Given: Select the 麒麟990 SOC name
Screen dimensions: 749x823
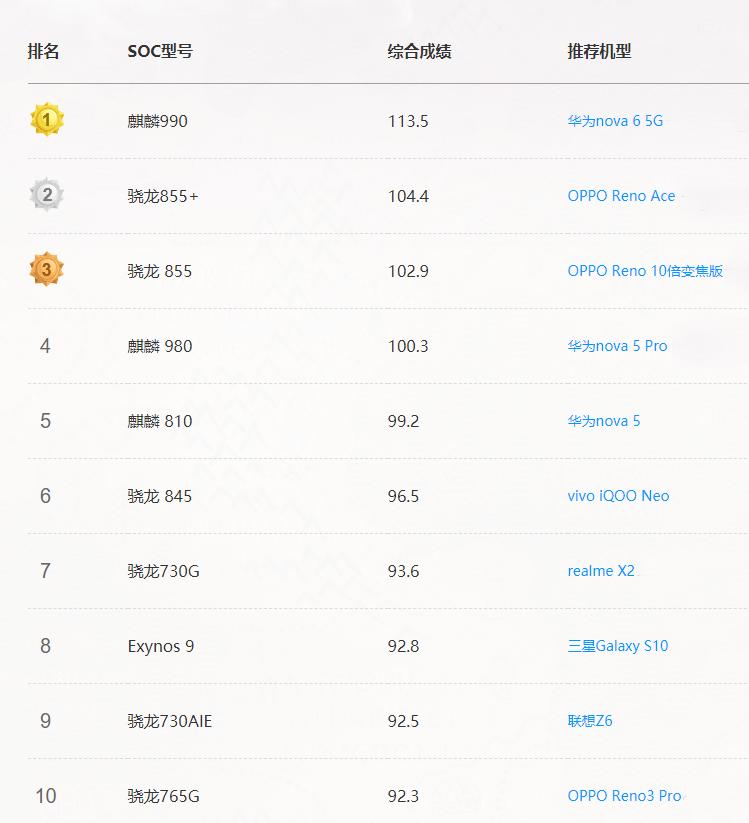Looking at the screenshot, I should pos(157,121).
